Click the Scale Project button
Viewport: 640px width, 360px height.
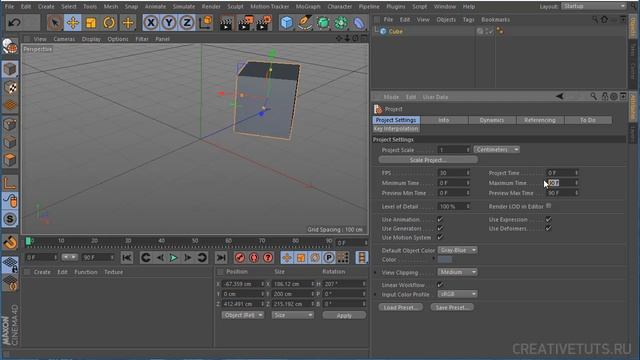pos(428,160)
